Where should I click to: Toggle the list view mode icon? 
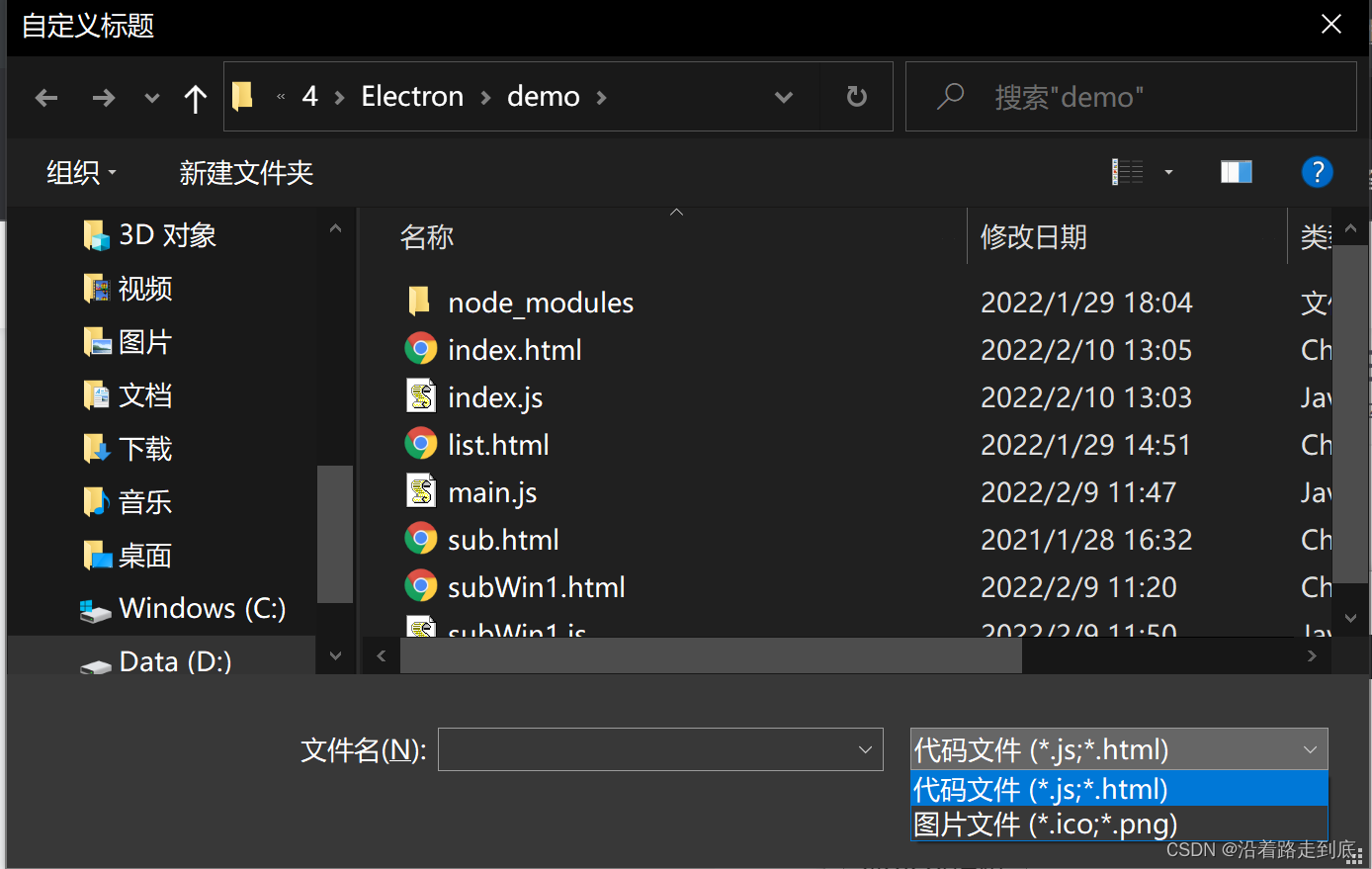(1127, 171)
